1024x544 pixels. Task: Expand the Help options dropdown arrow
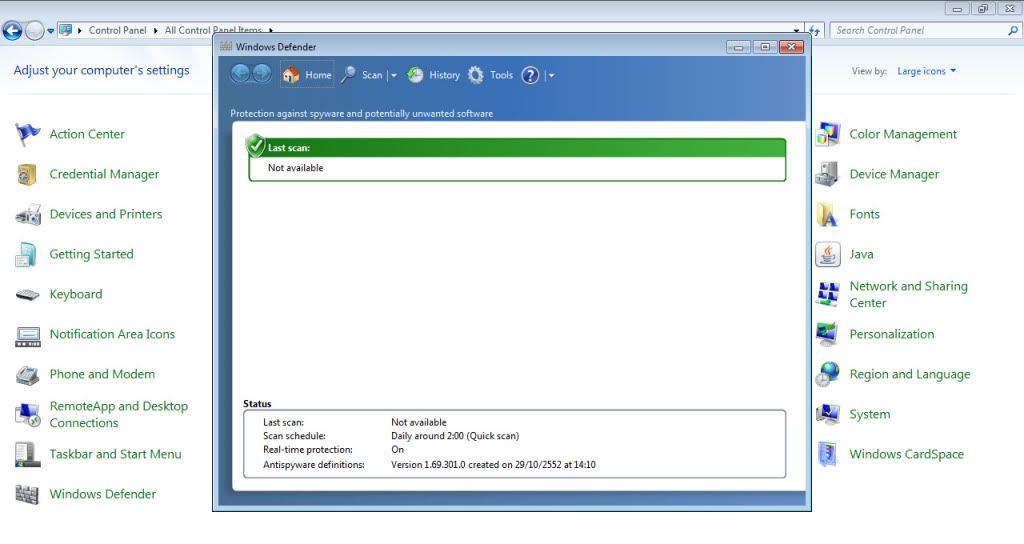click(x=551, y=76)
